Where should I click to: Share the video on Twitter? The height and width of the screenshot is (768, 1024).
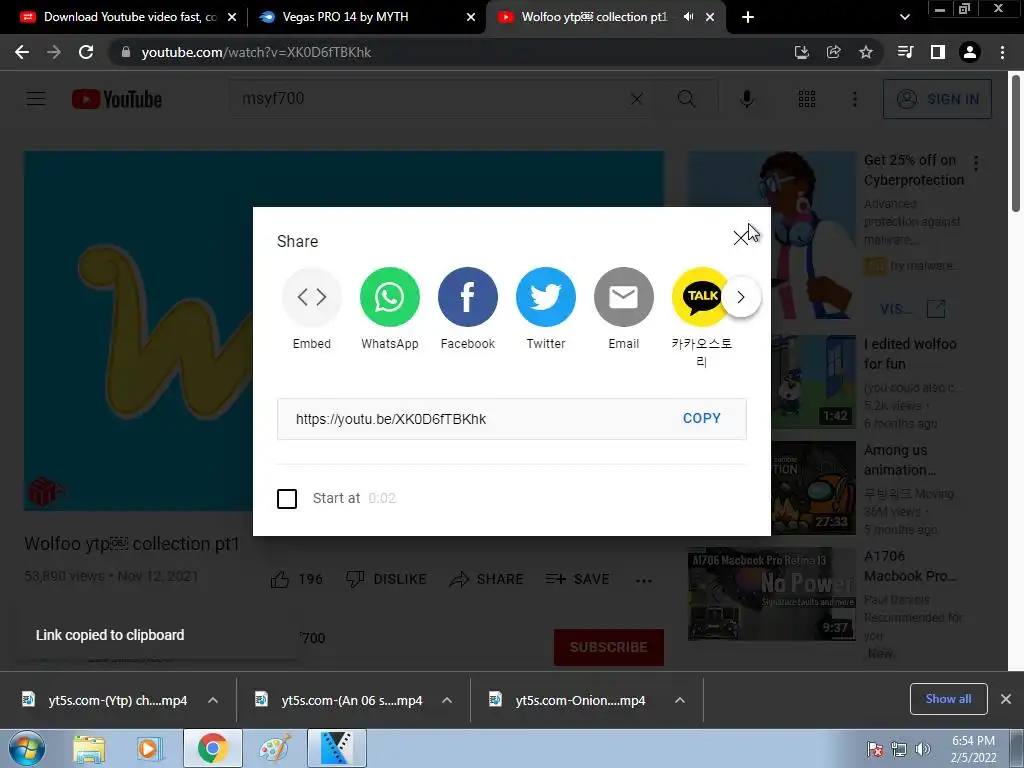[545, 297]
